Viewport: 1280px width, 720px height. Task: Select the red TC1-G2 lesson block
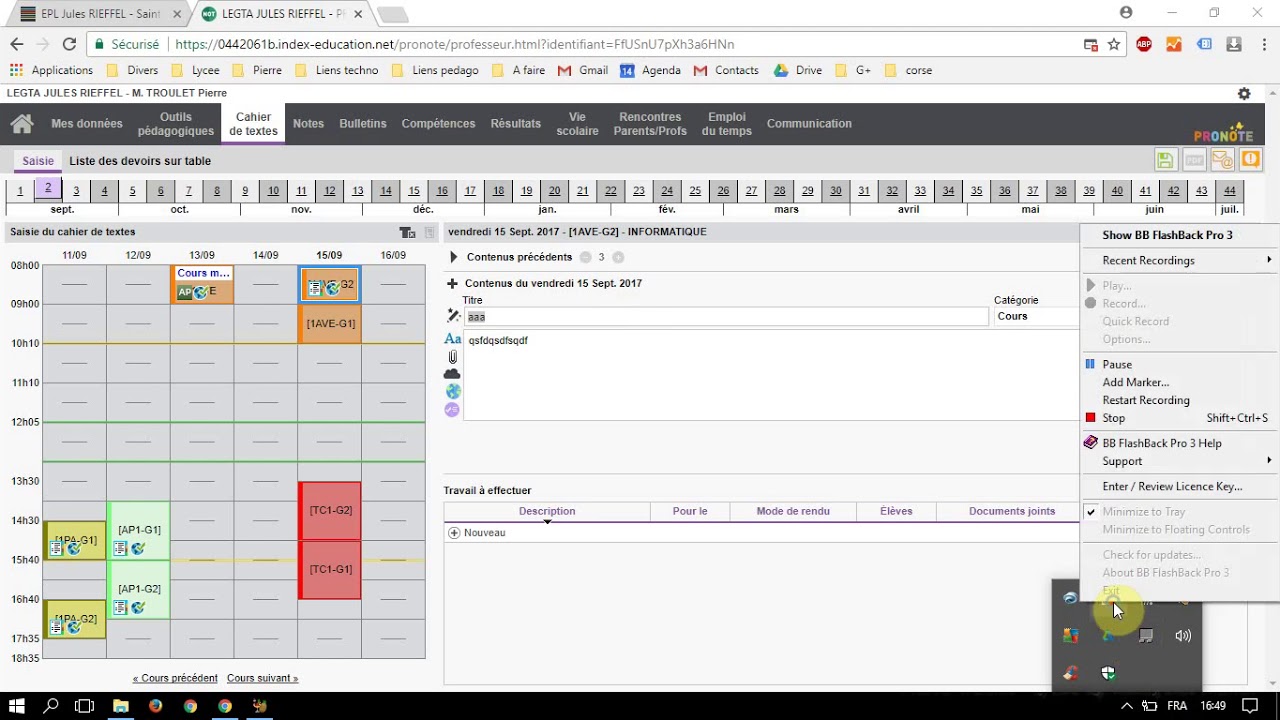330,511
